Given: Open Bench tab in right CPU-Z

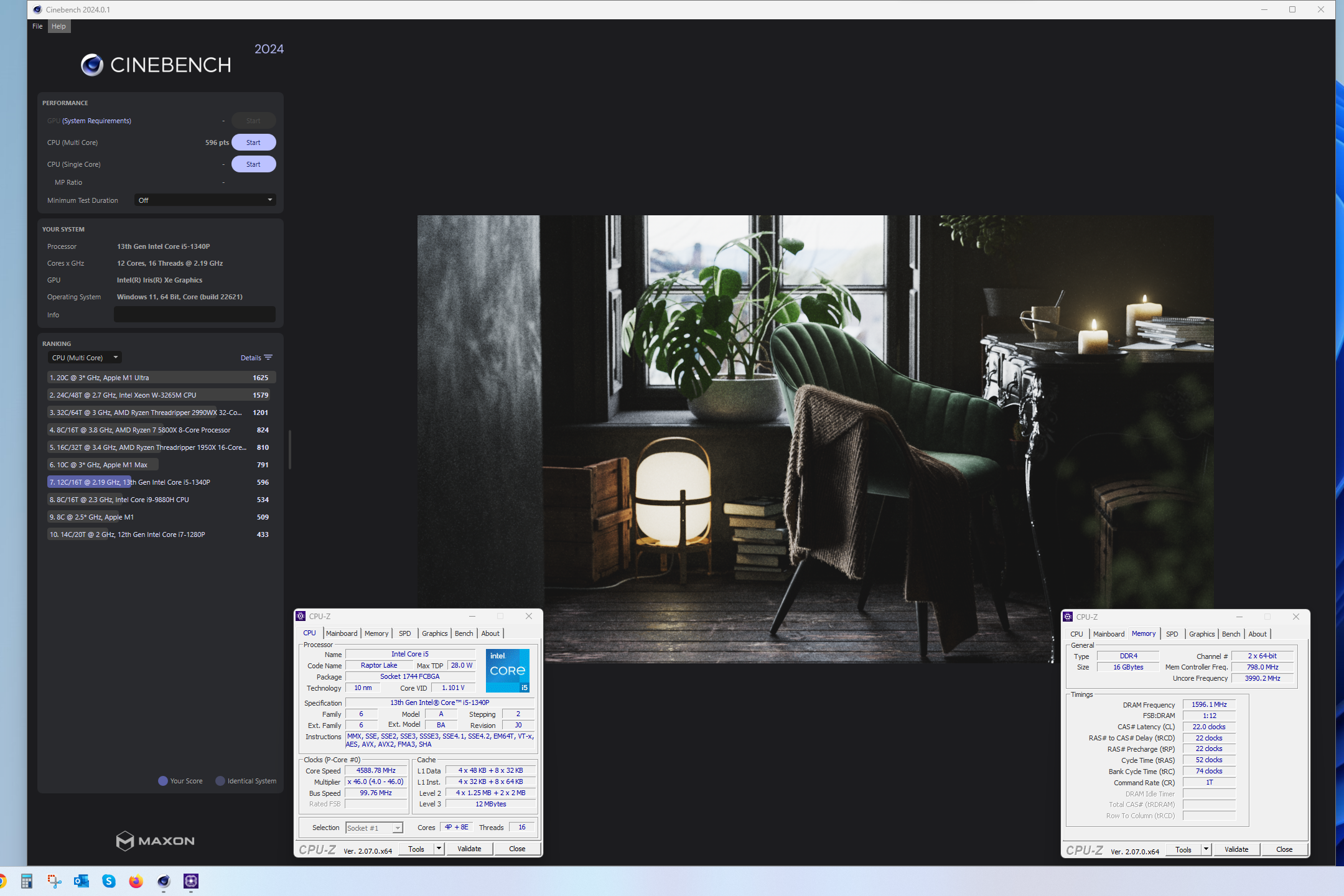Looking at the screenshot, I should (1231, 634).
